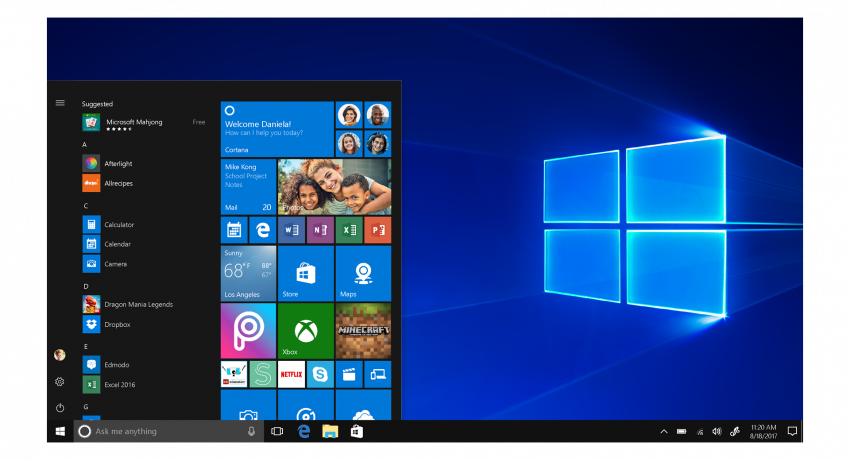The width and height of the screenshot is (850, 460).
Task: Open the Movies & TV clapperboard tile
Action: pos(349,374)
